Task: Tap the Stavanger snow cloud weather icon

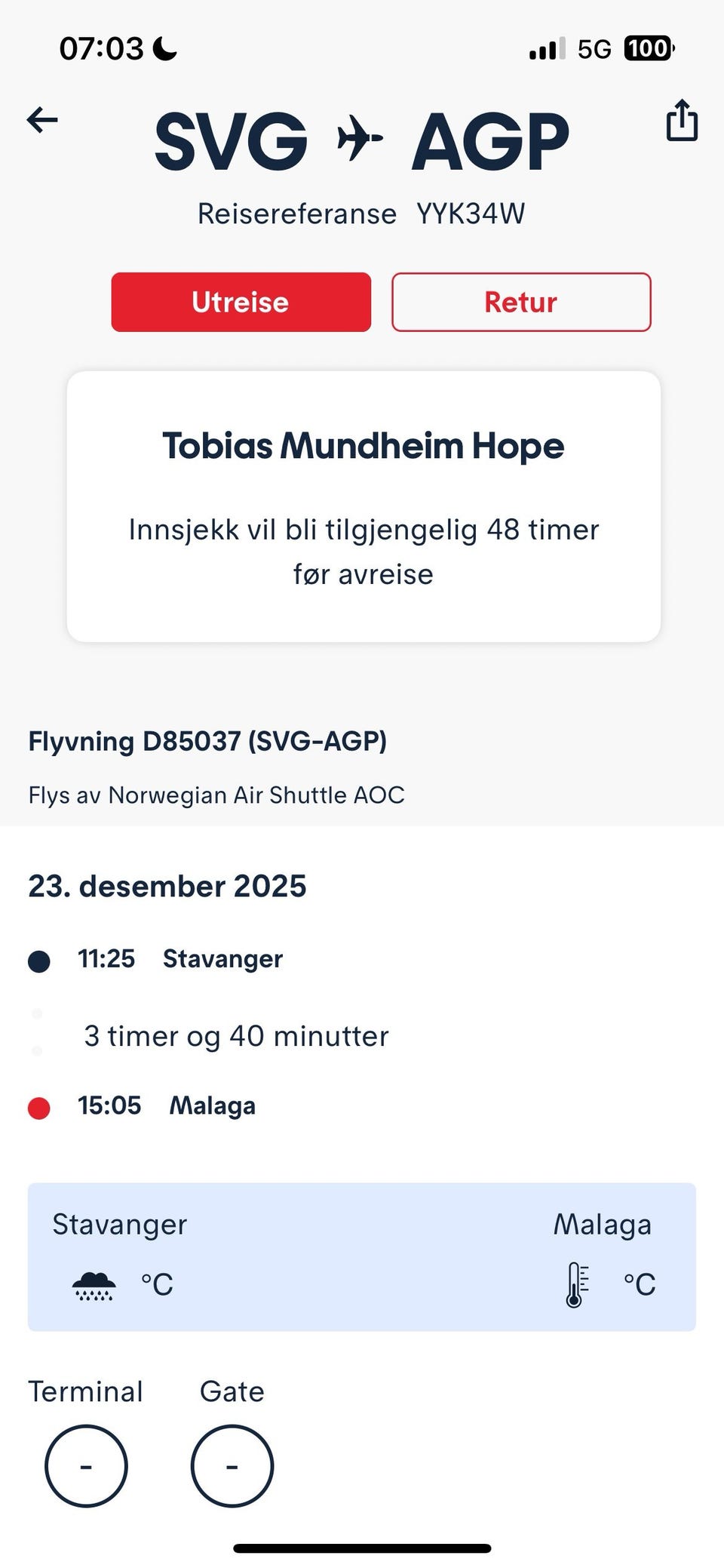Action: (x=94, y=1285)
